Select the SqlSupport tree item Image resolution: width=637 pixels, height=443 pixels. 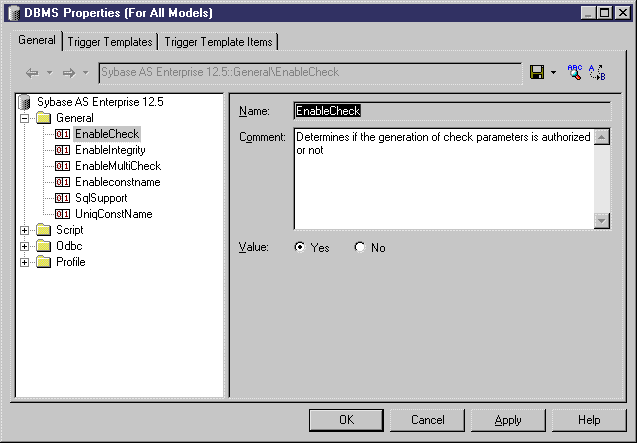[x=101, y=198]
